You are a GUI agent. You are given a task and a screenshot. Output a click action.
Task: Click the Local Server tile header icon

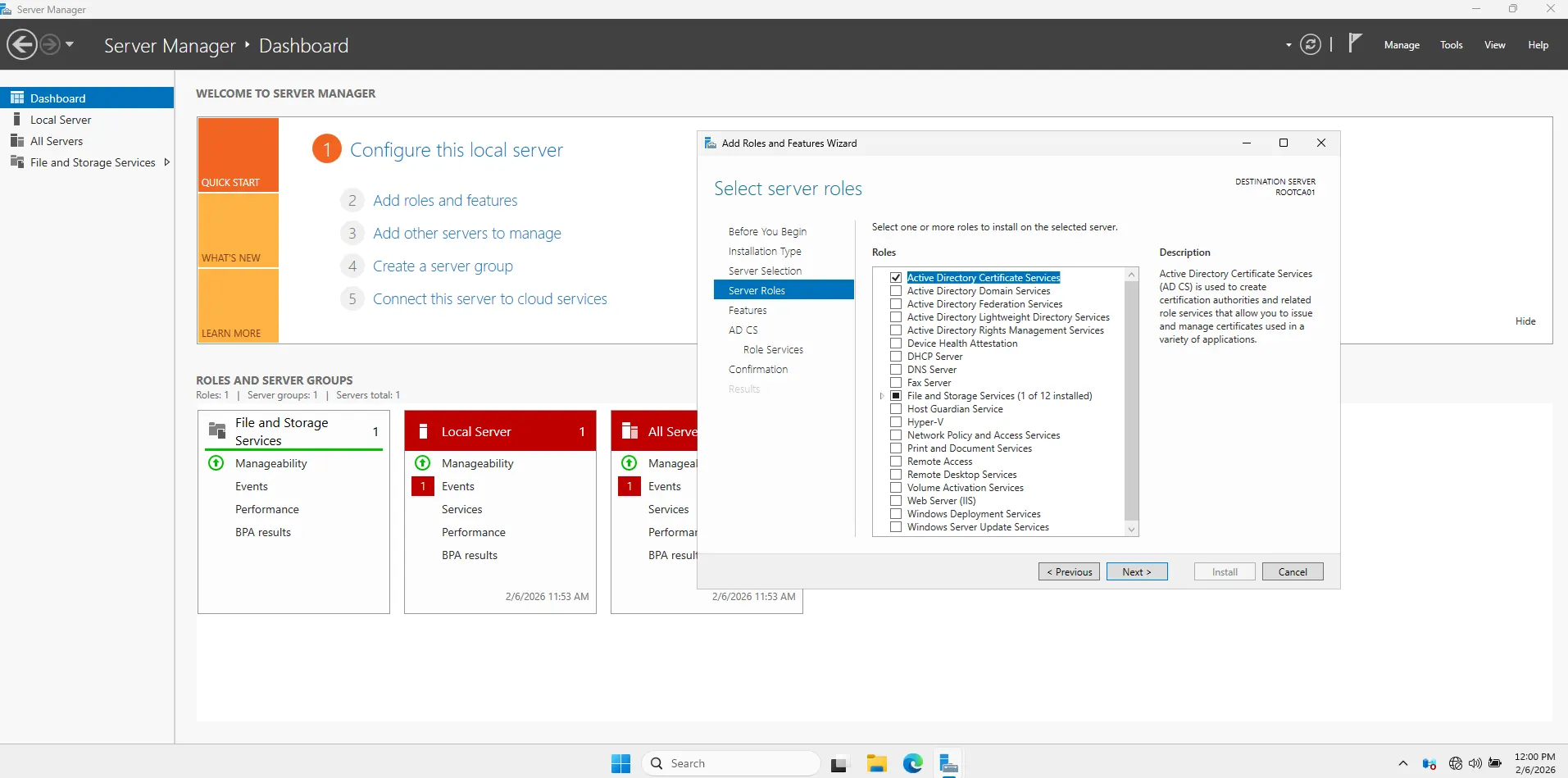pos(424,431)
